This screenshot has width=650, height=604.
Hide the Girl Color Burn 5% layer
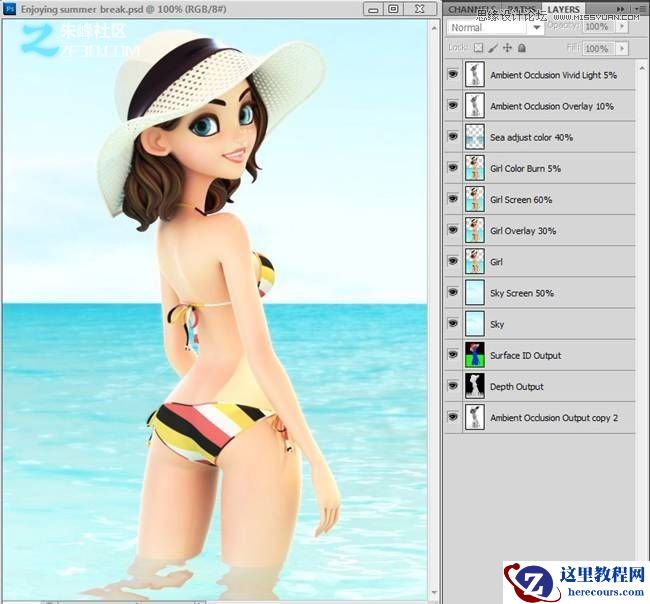453,167
